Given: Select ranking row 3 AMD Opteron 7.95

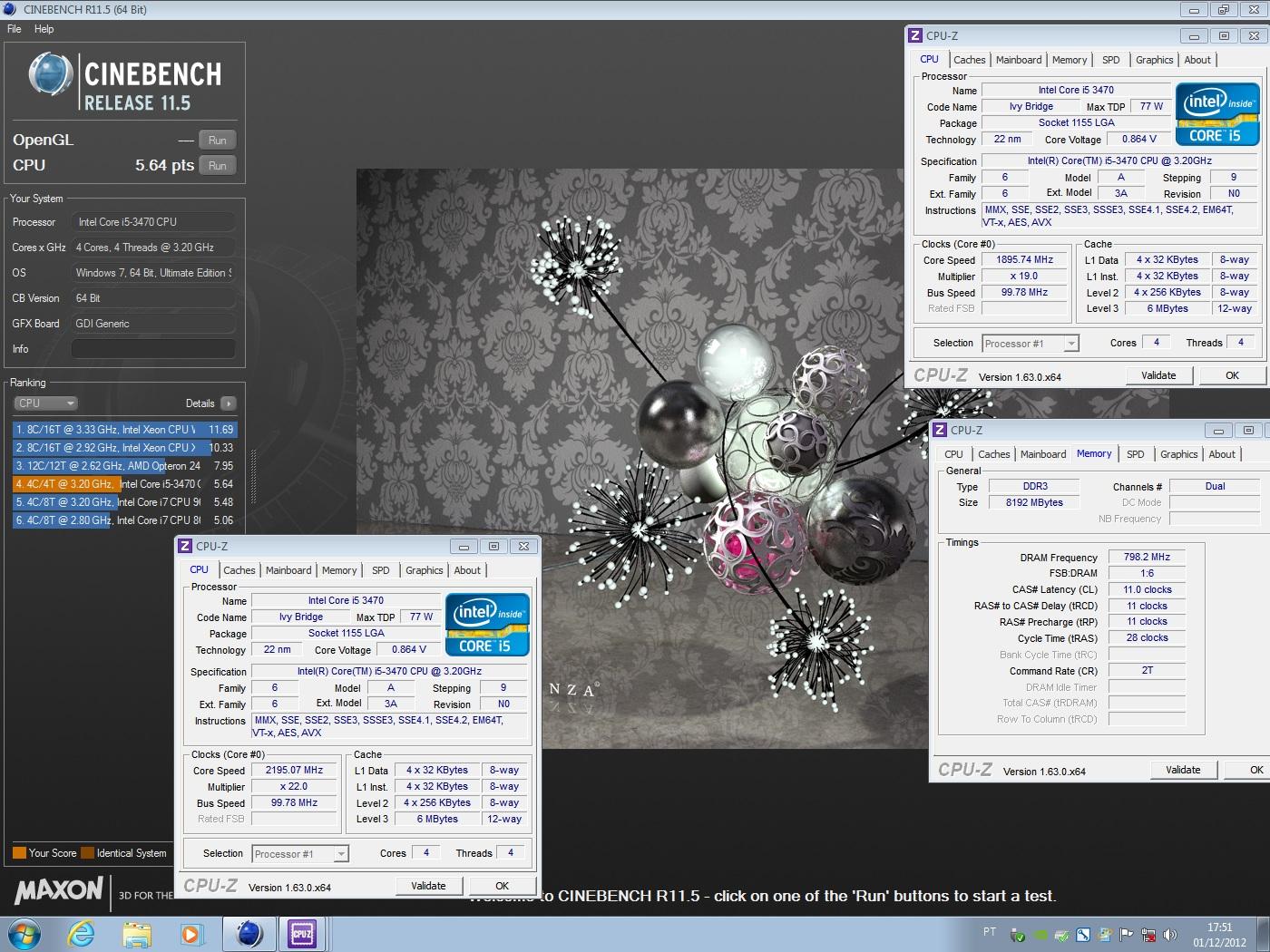Looking at the screenshot, I should 125,466.
